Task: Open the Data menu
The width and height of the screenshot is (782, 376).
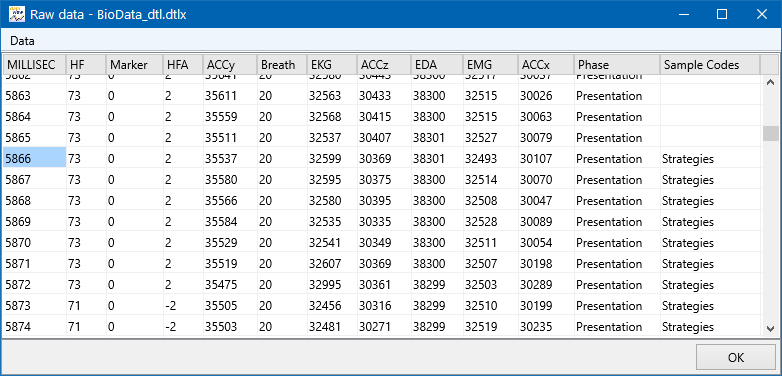Action: click(x=22, y=40)
